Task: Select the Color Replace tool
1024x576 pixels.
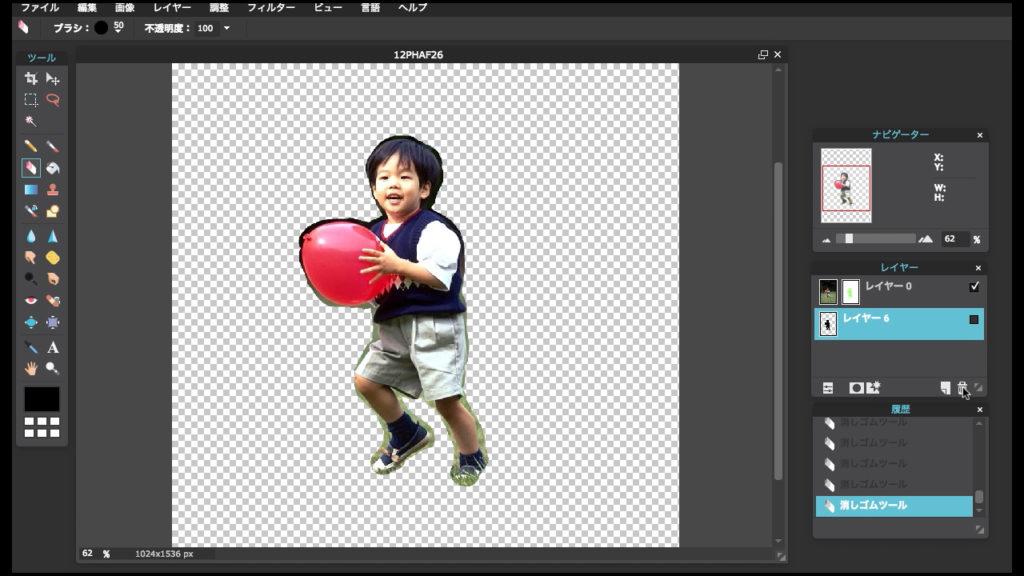Action: pyautogui.click(x=31, y=211)
